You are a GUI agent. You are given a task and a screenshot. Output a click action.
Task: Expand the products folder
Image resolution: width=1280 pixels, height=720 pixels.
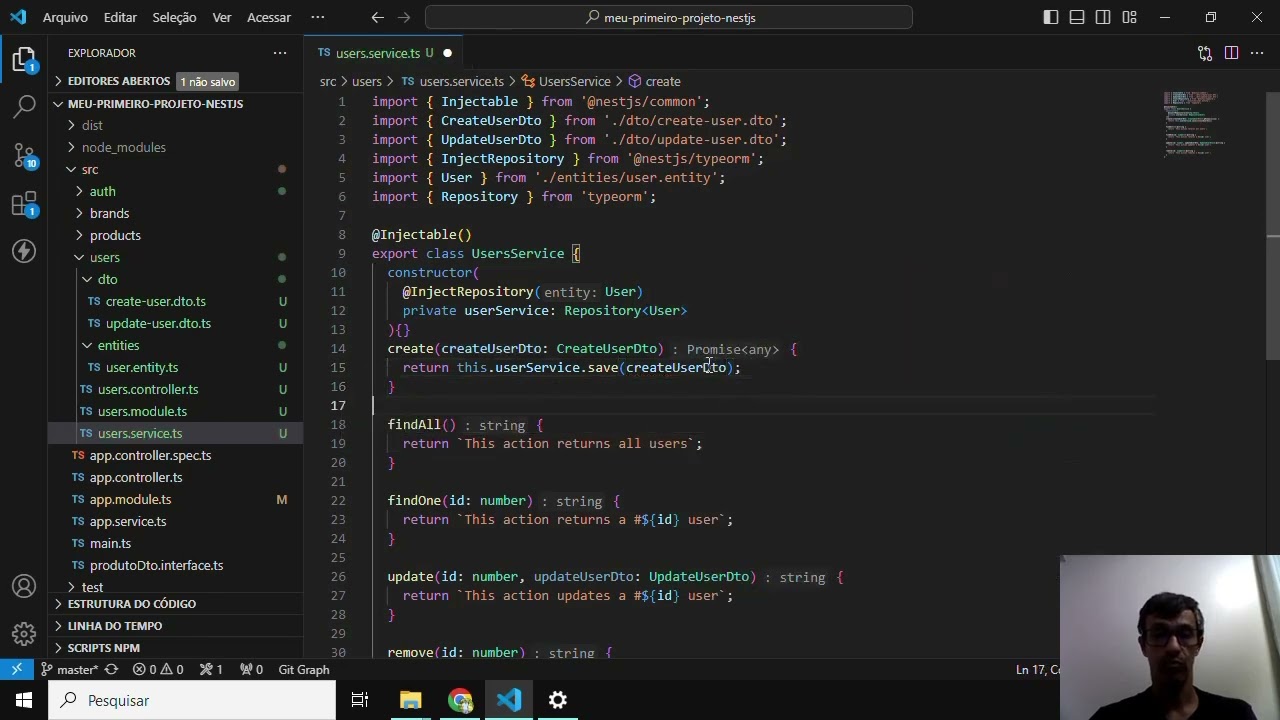tap(175, 235)
